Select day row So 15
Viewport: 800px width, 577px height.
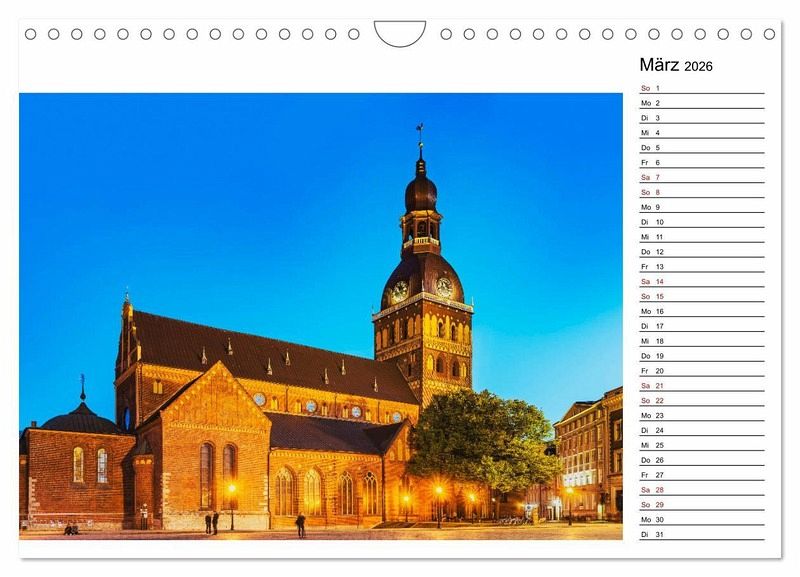pos(702,296)
